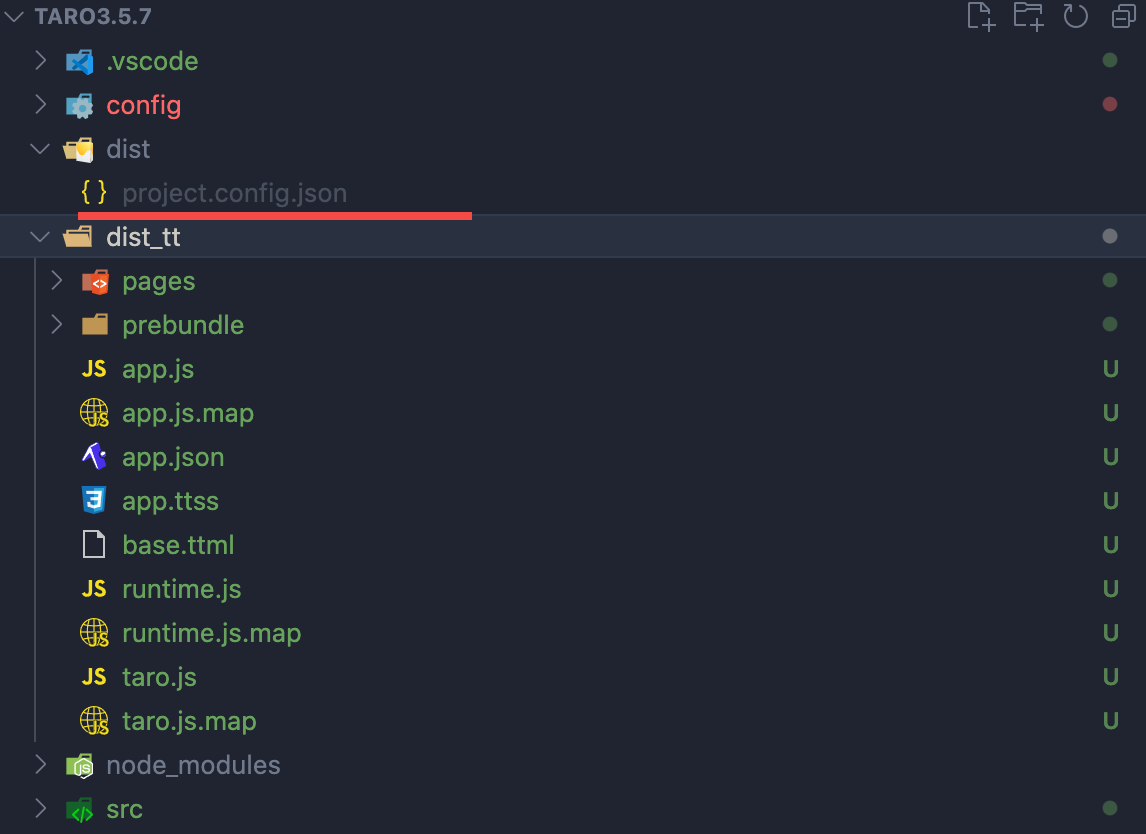Expand the src folder
This screenshot has width=1146, height=834.
[x=40, y=810]
